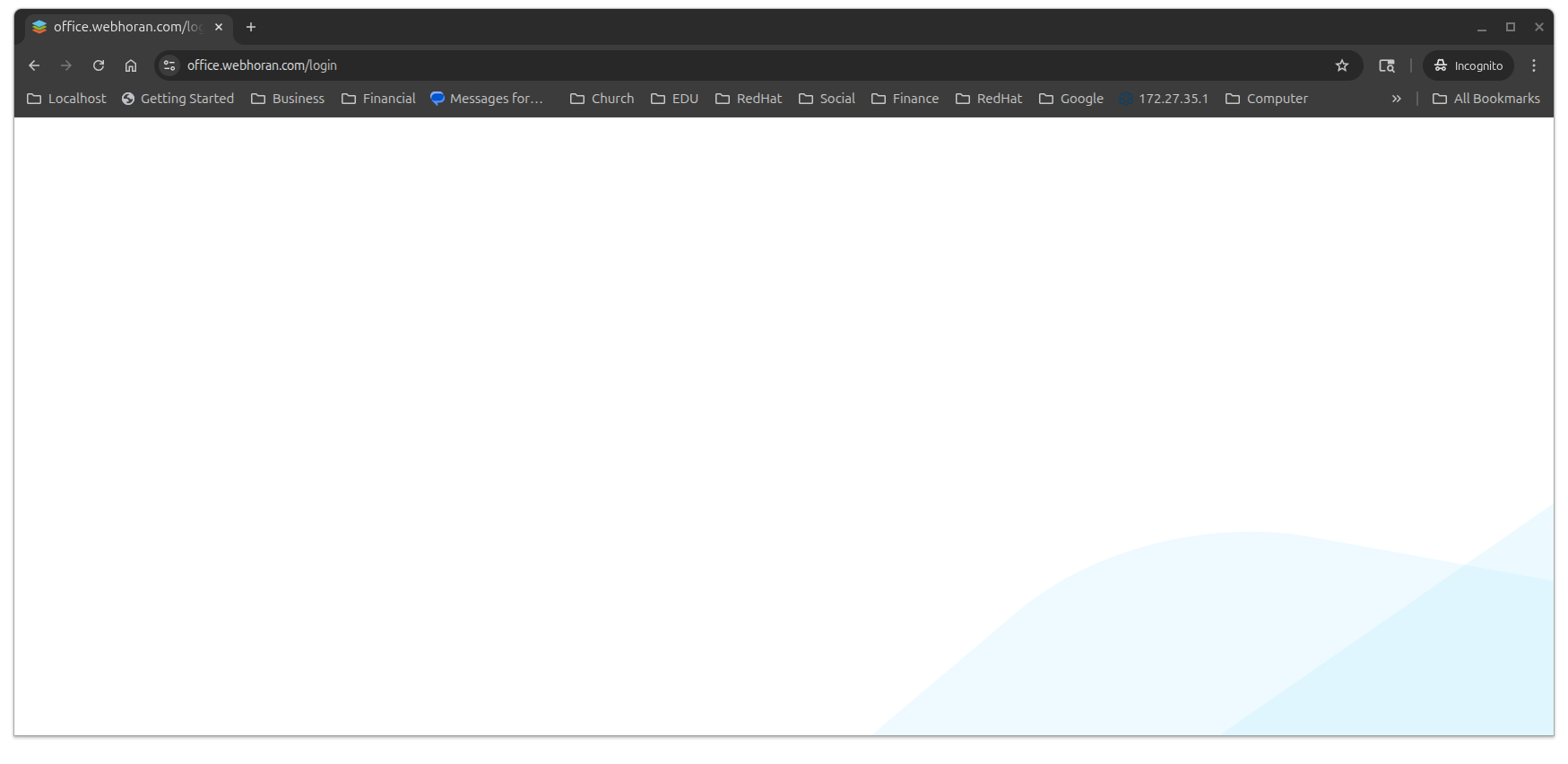
Task: Open the Church bookmarks folder
Action: (x=602, y=99)
